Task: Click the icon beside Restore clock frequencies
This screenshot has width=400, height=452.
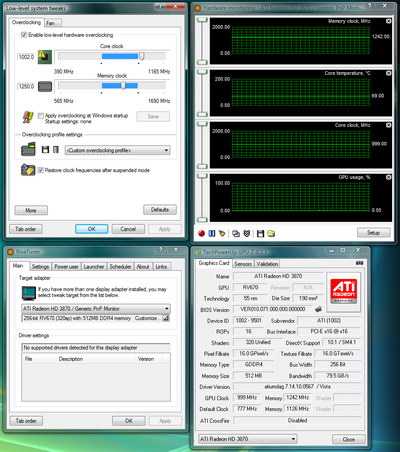Action: tap(28, 170)
